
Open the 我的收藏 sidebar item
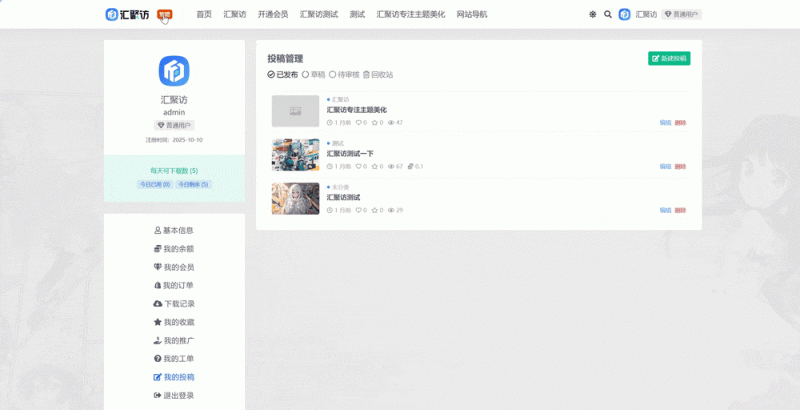(x=174, y=322)
